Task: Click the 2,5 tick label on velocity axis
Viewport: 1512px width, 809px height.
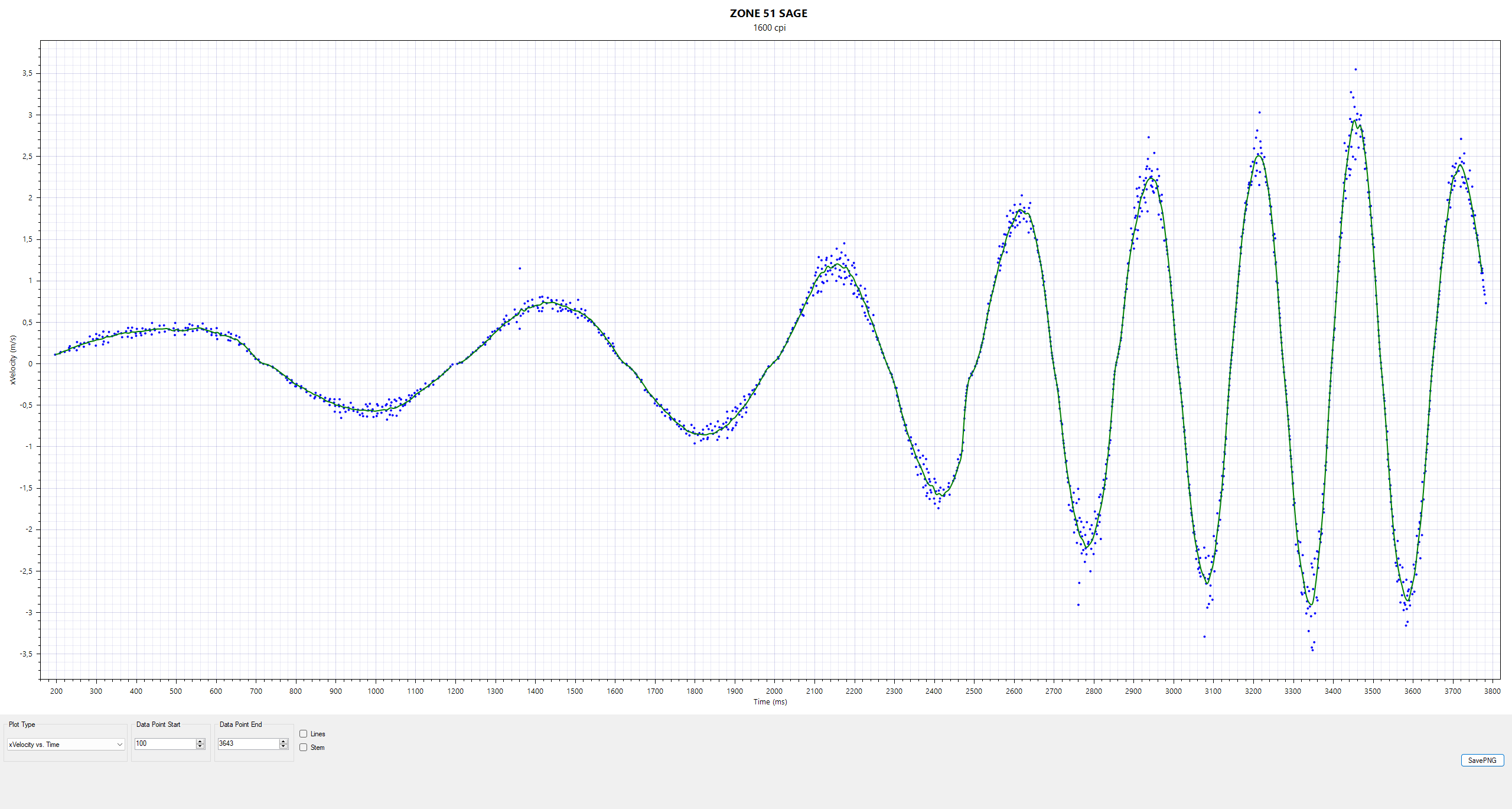Action: point(27,156)
